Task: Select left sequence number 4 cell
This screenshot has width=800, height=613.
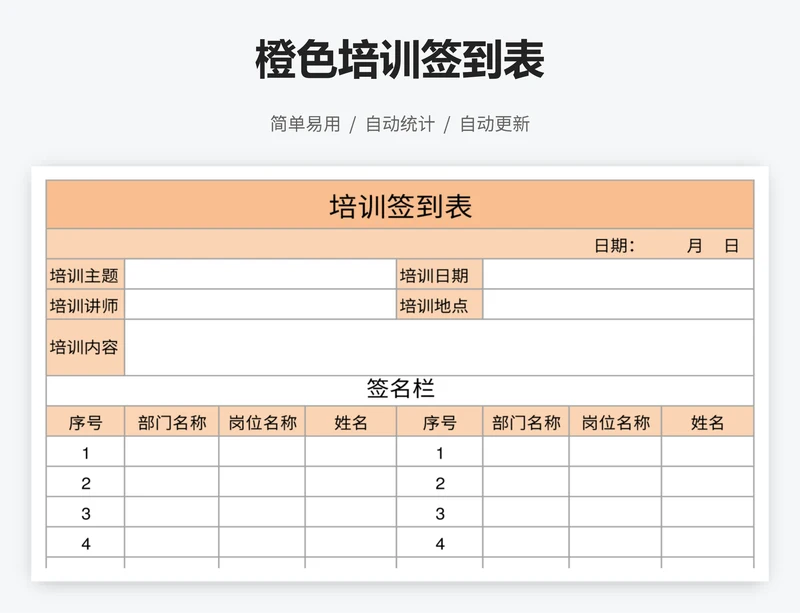Action: (85, 542)
